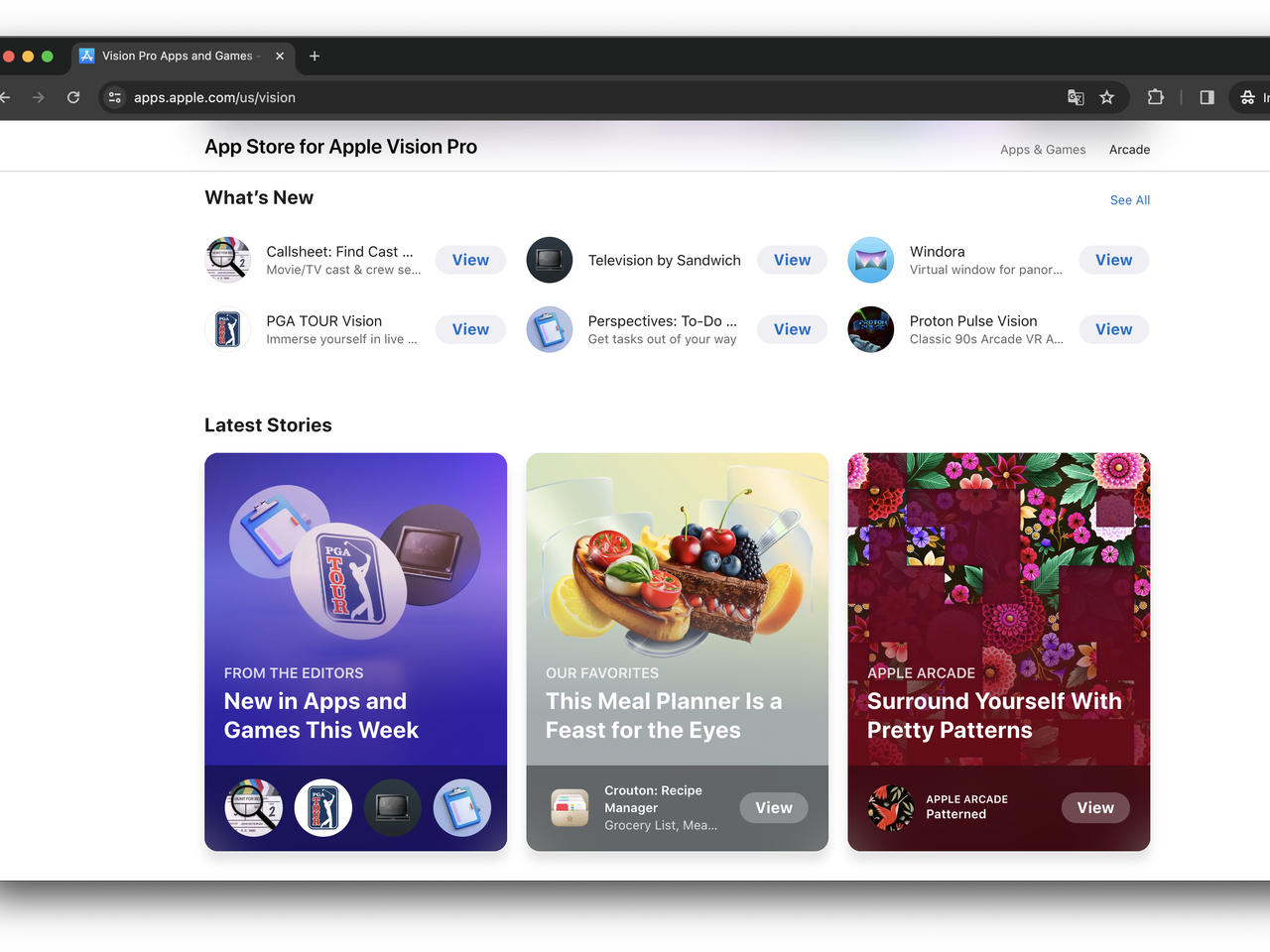Open the browser extensions puzzle icon
Screen dimensions: 1270x952
[x=1156, y=97]
